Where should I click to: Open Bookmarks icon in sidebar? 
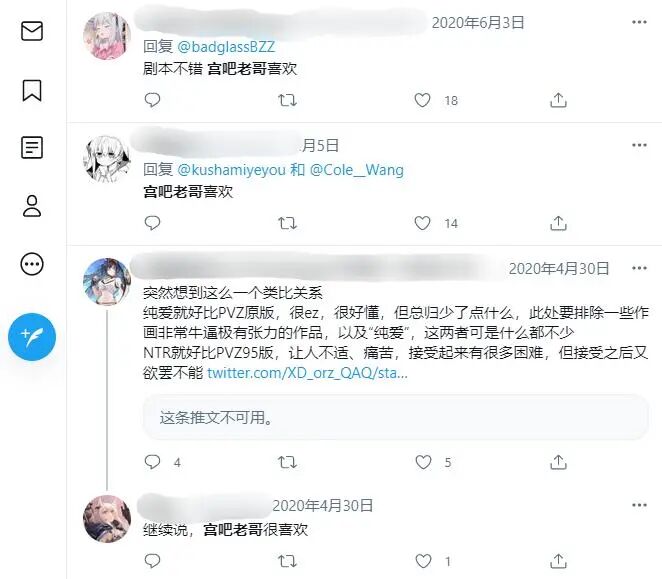32,90
